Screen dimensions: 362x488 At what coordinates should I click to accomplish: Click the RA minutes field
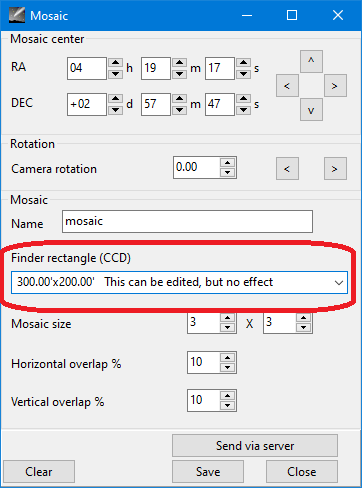156,68
